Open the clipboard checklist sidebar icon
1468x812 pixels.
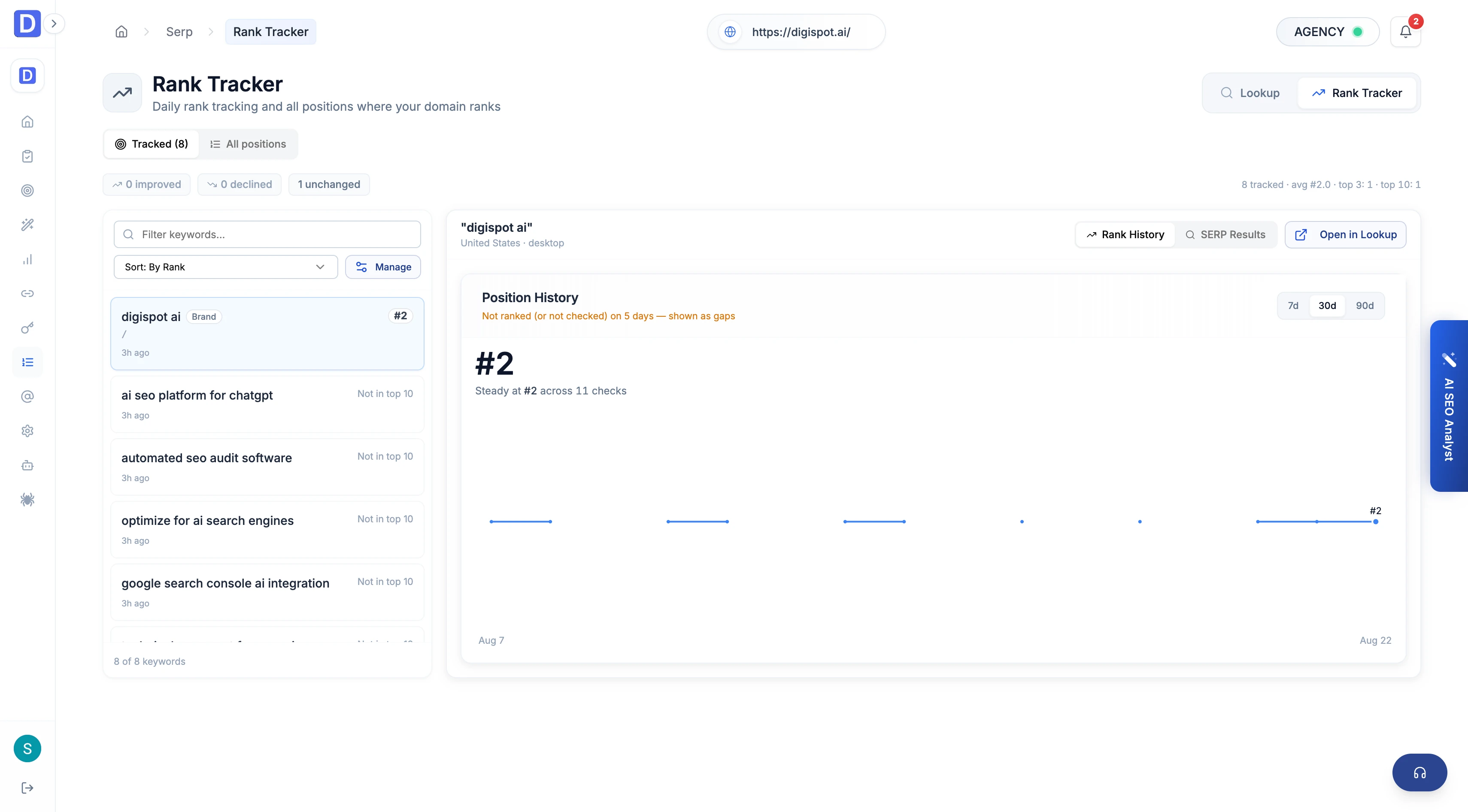tap(27, 156)
